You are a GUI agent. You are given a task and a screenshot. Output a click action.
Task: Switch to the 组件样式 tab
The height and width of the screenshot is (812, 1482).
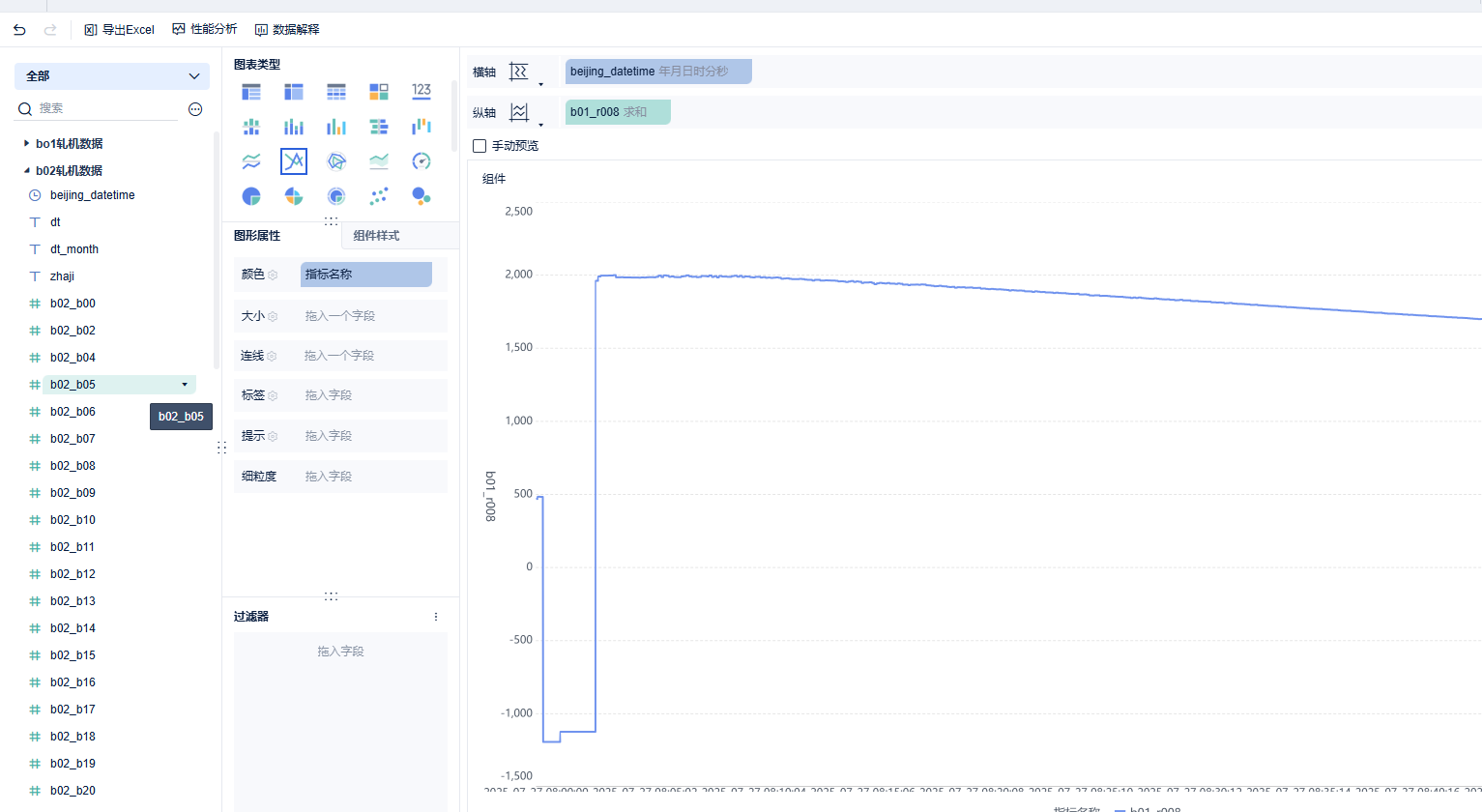(x=376, y=236)
